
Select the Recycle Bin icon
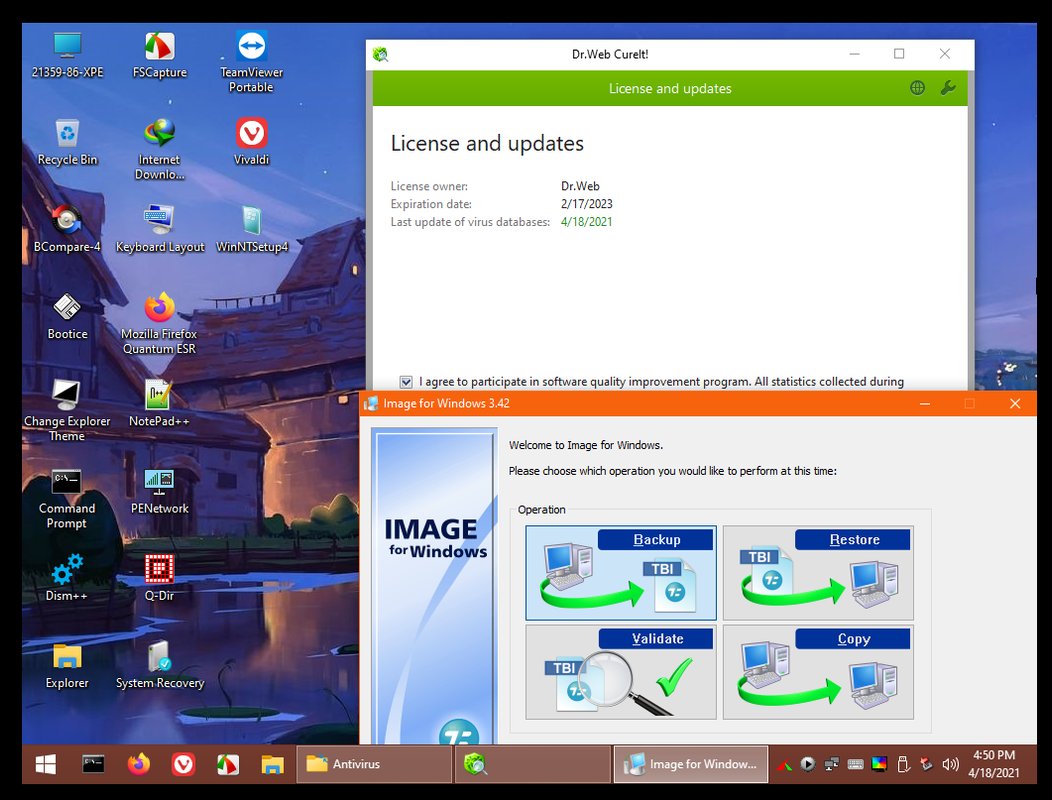67,142
